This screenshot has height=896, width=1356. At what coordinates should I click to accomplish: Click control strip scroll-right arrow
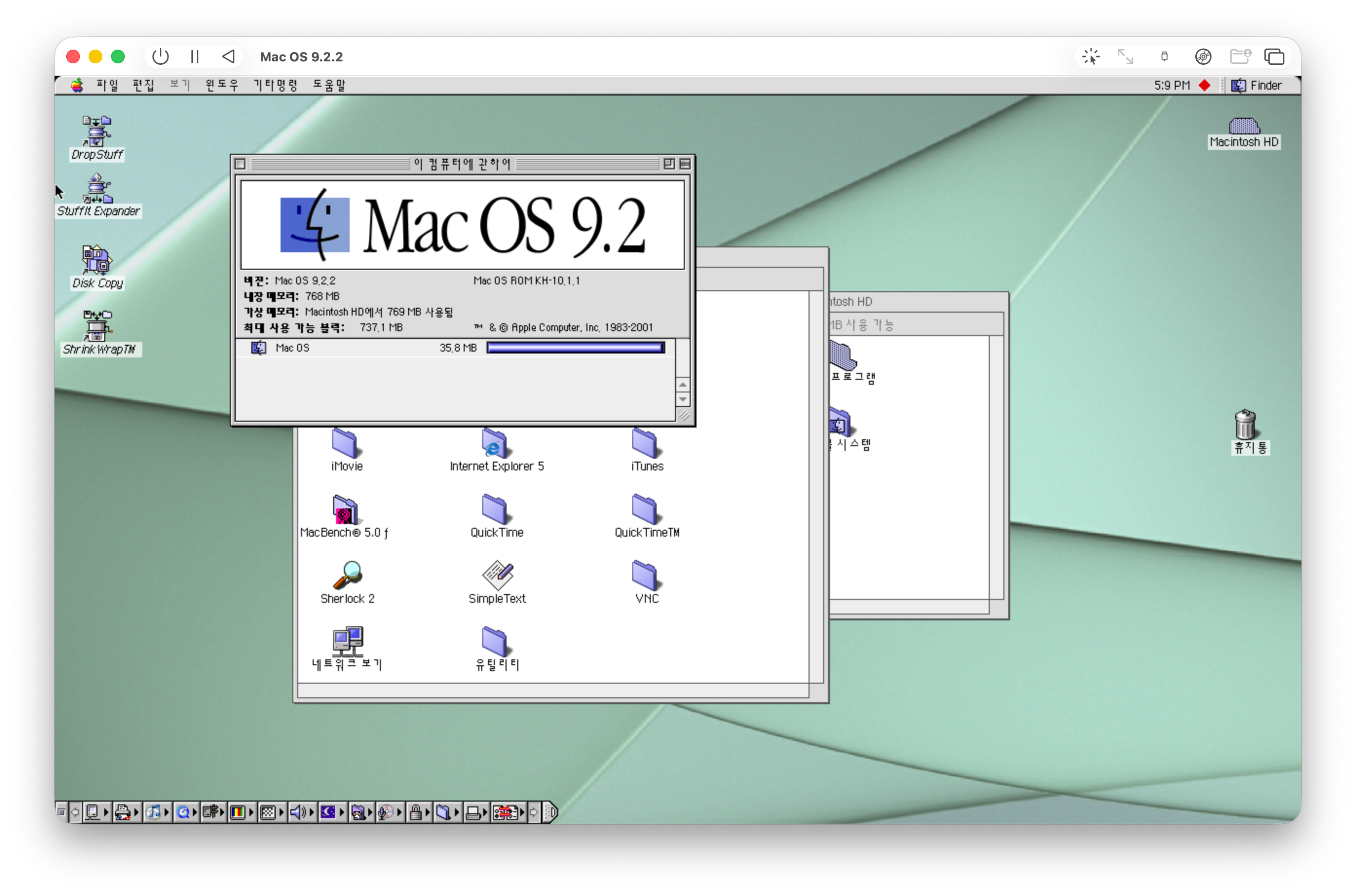point(534,812)
